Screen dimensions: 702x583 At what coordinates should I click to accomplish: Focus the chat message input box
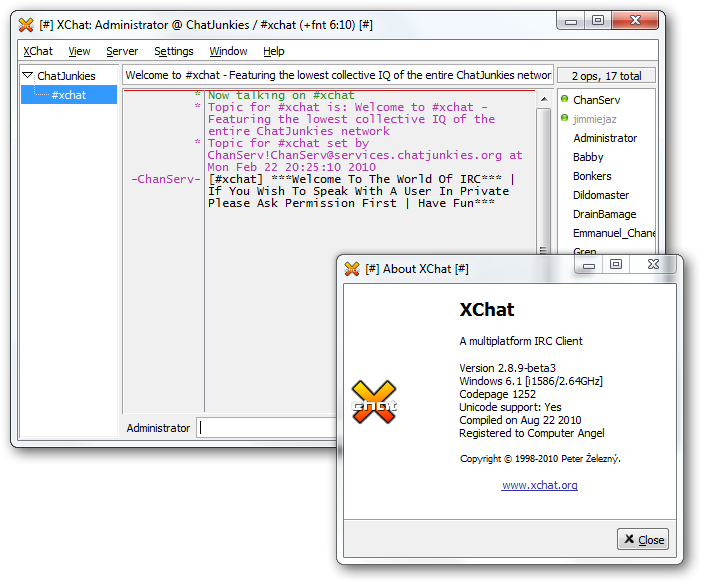click(267, 428)
